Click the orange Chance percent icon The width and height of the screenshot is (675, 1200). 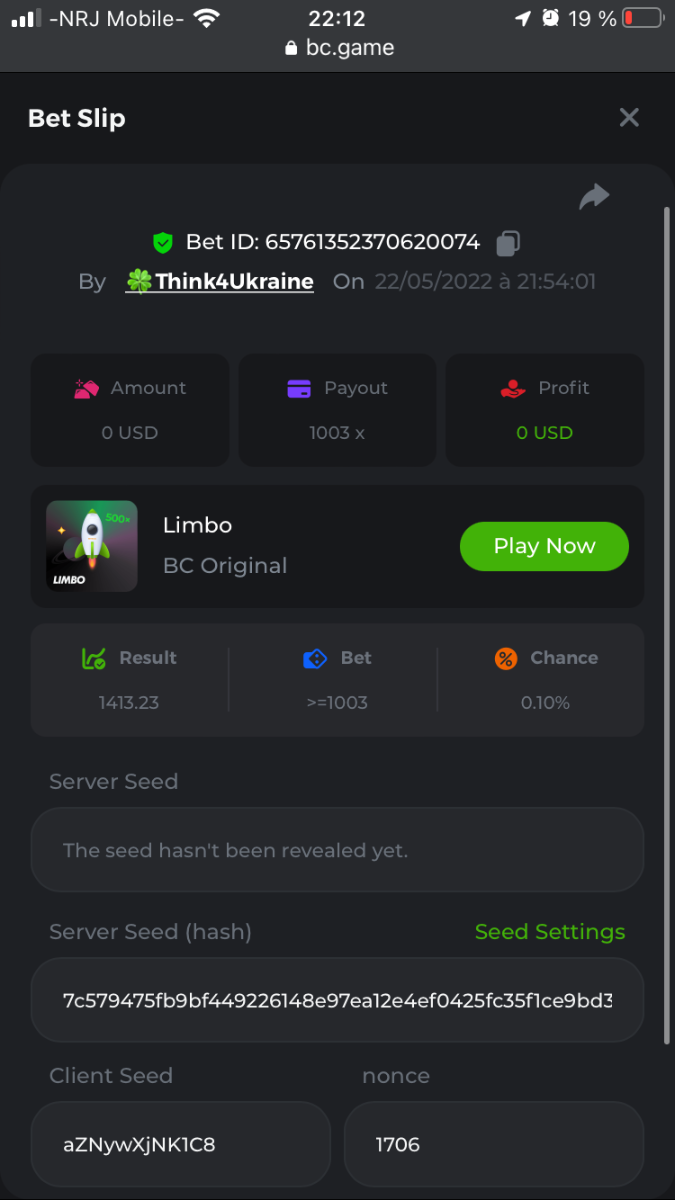point(506,658)
